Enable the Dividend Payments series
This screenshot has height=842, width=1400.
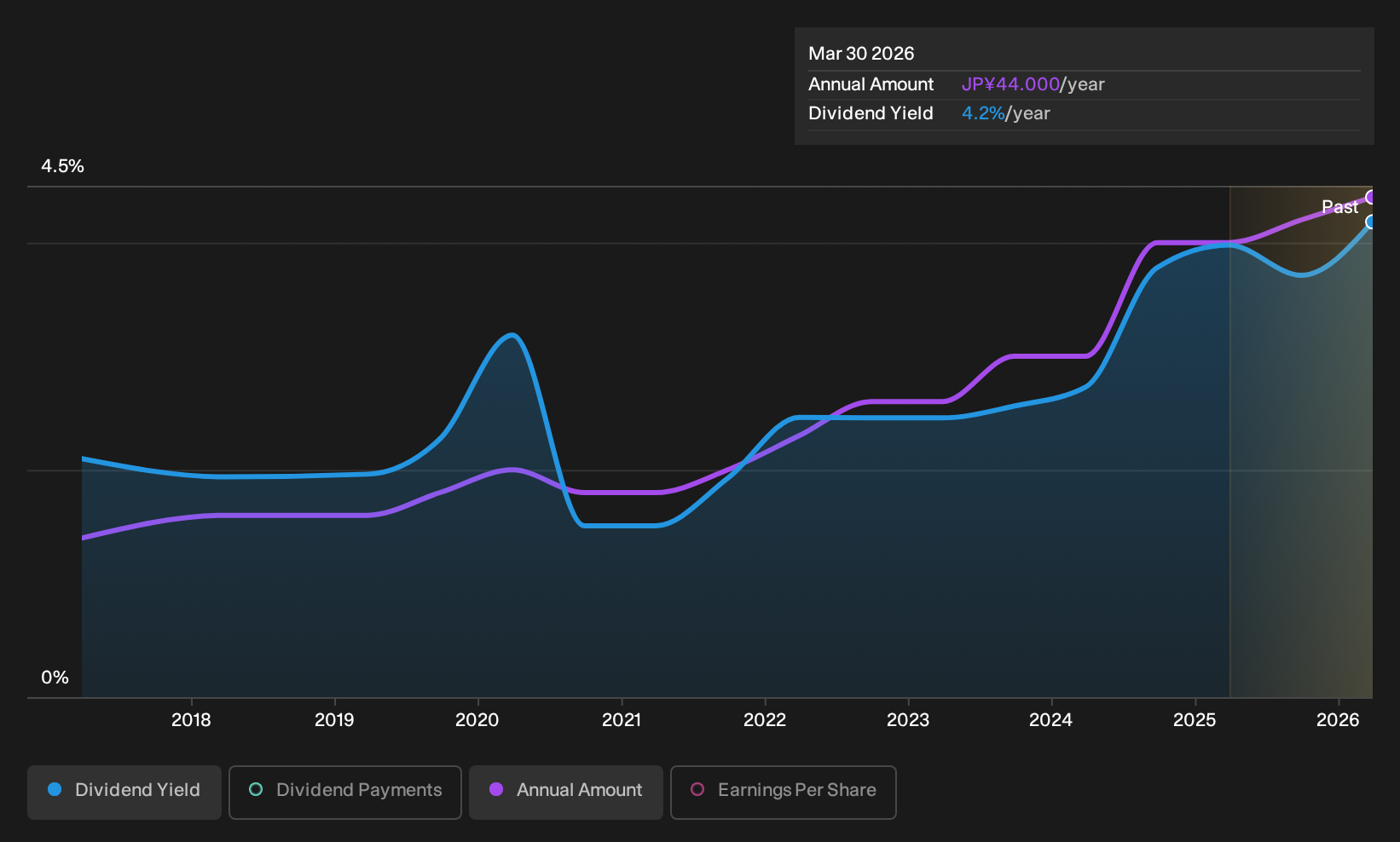345,792
